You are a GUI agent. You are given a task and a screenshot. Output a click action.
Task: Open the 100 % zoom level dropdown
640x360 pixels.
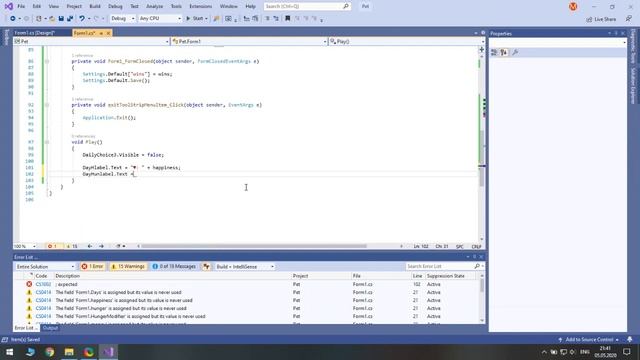coord(25,246)
